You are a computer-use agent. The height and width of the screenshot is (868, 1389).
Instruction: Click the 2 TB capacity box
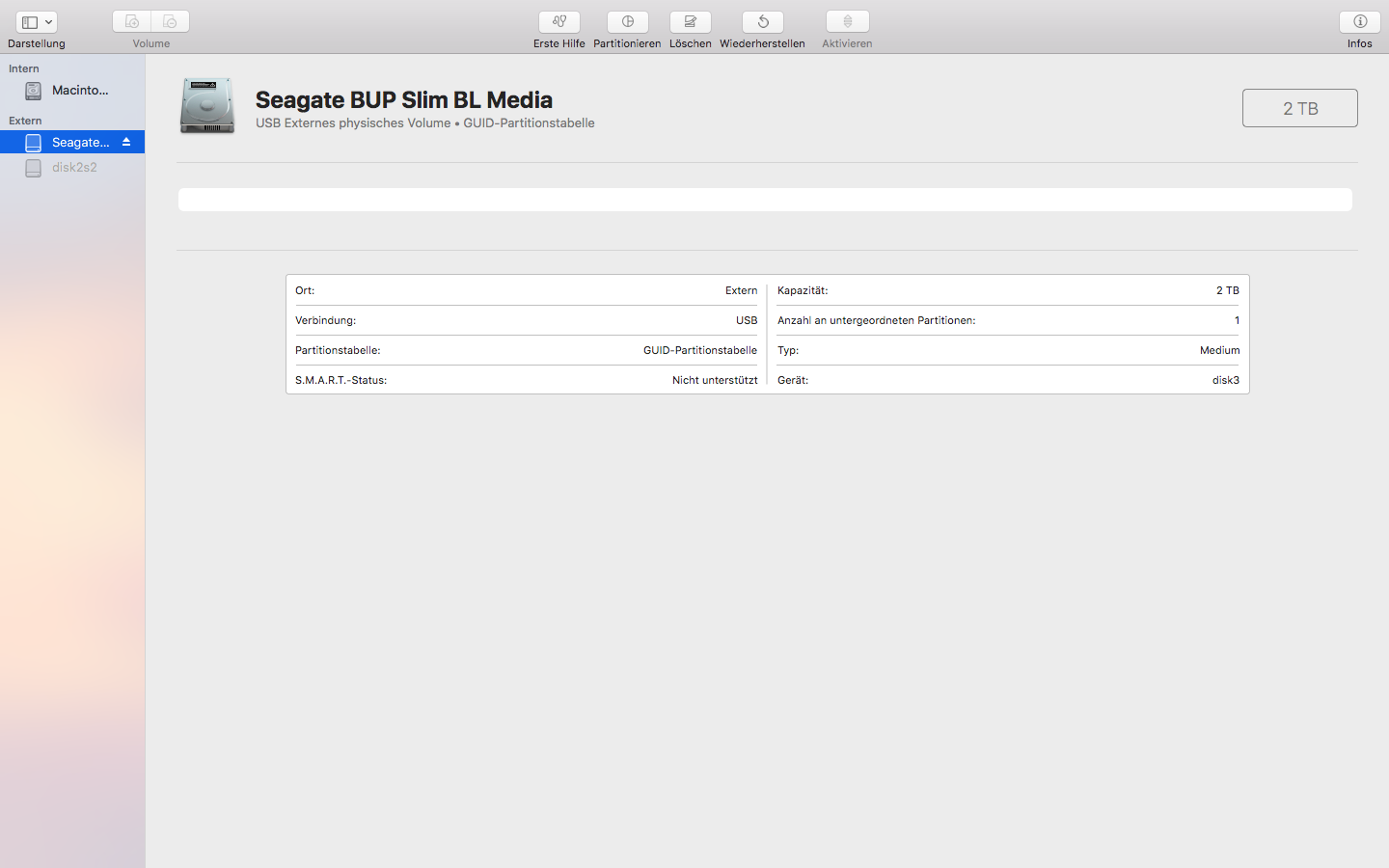pos(1300,108)
